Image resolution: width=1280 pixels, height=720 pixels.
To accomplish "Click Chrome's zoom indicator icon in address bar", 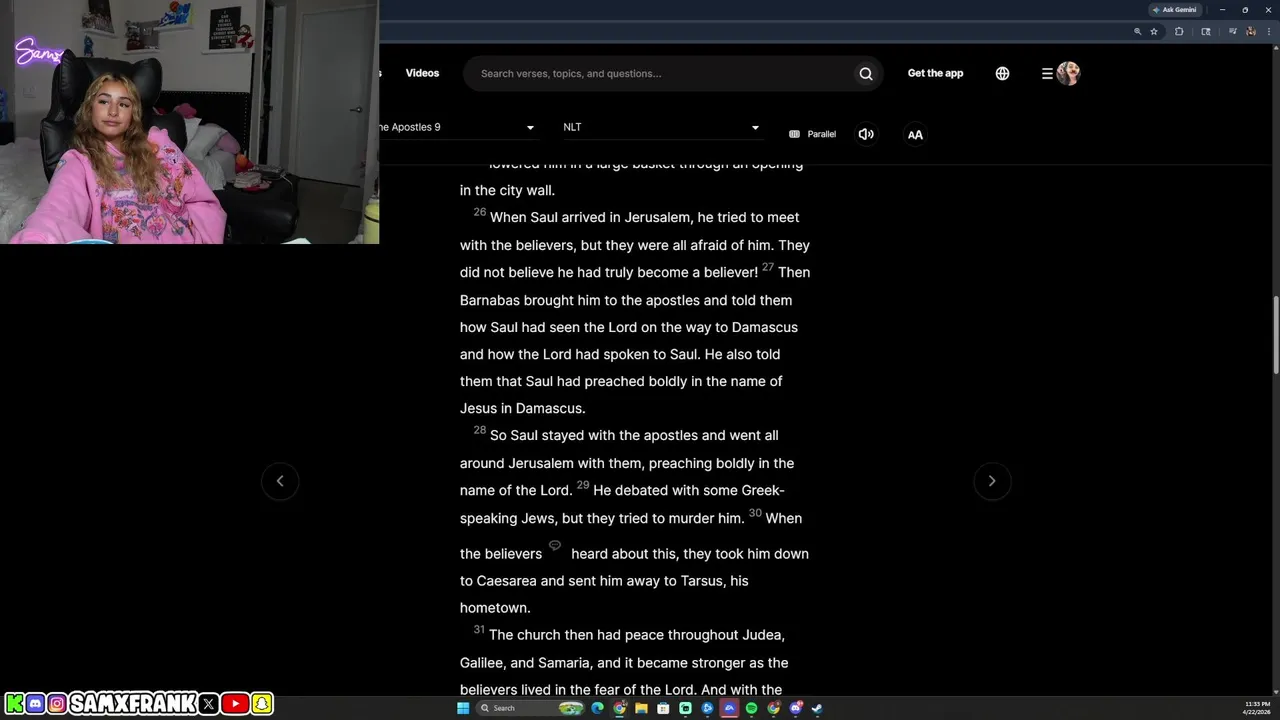I will point(1138,31).
